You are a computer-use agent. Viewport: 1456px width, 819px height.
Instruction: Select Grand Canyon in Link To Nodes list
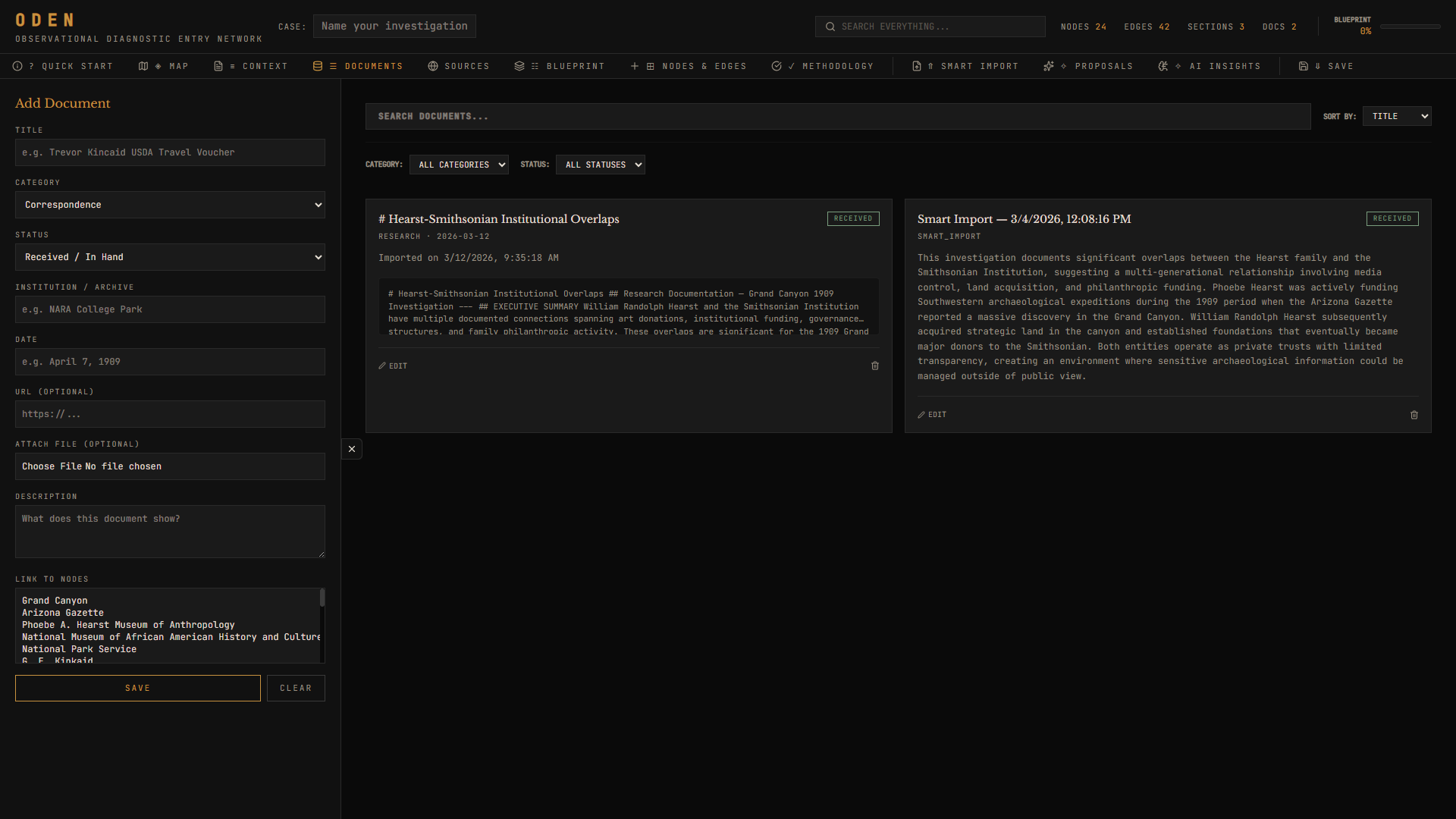(55, 600)
